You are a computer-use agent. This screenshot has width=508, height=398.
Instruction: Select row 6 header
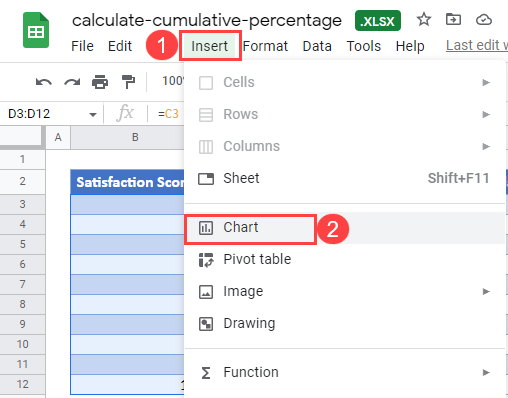(22, 264)
